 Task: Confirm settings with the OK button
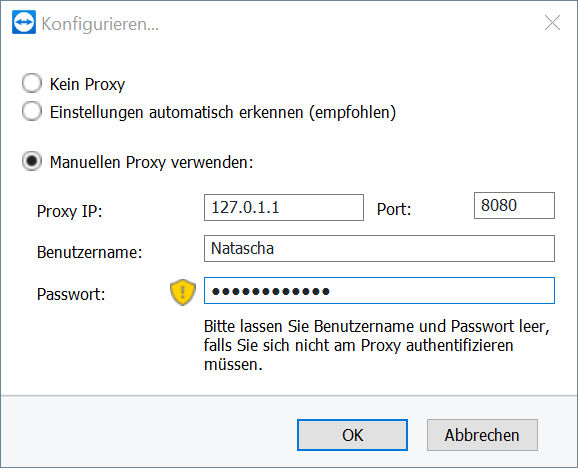pos(352,435)
